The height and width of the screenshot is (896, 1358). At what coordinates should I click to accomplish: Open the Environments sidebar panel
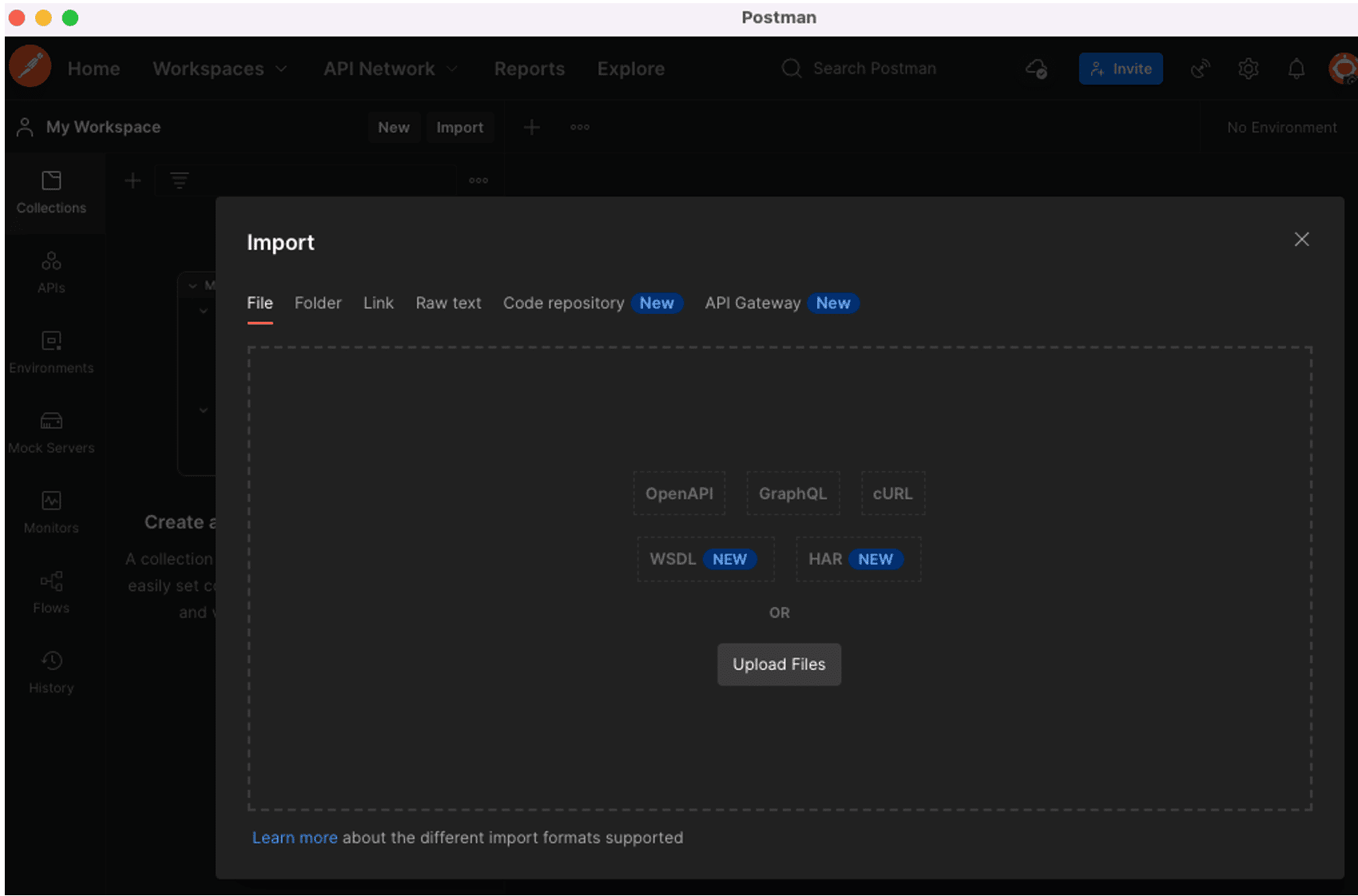pyautogui.click(x=51, y=353)
